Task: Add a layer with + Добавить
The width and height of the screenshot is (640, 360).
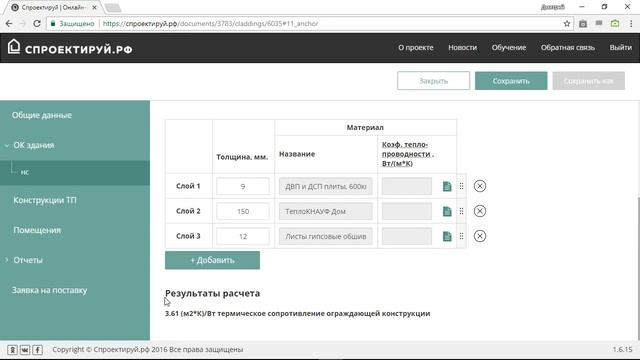Action: pos(212,260)
